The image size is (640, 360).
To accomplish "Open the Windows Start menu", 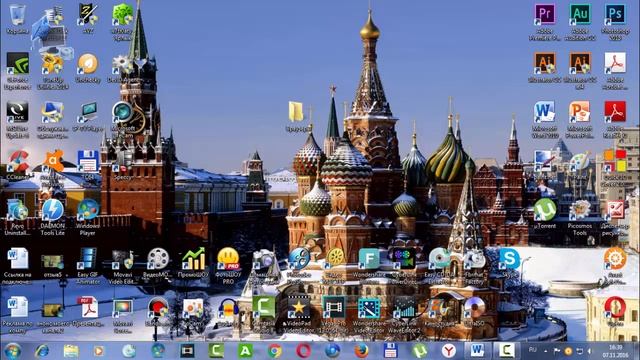I will tap(13, 351).
